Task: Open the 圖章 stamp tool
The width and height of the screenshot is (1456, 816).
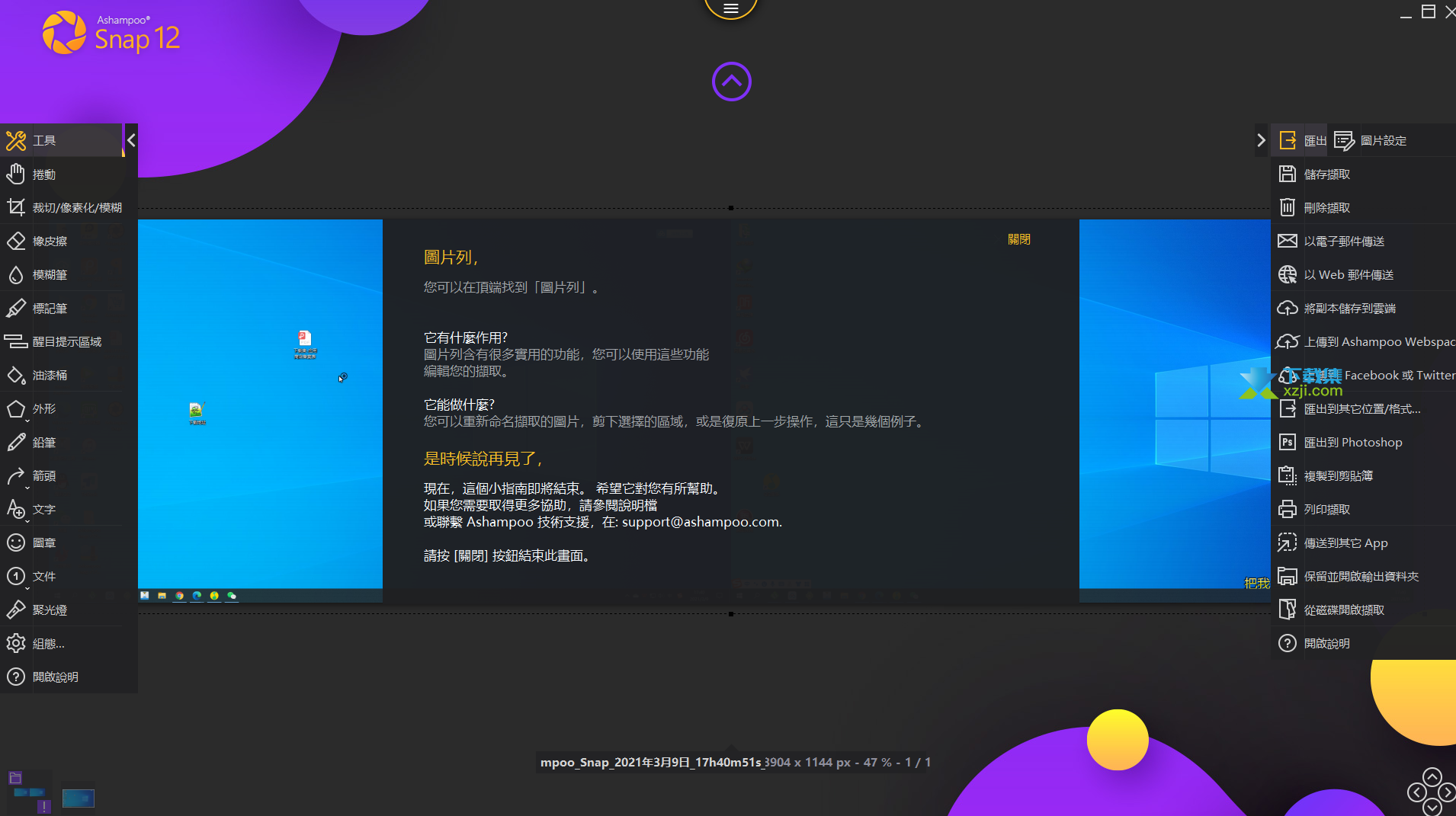Action: 61,542
